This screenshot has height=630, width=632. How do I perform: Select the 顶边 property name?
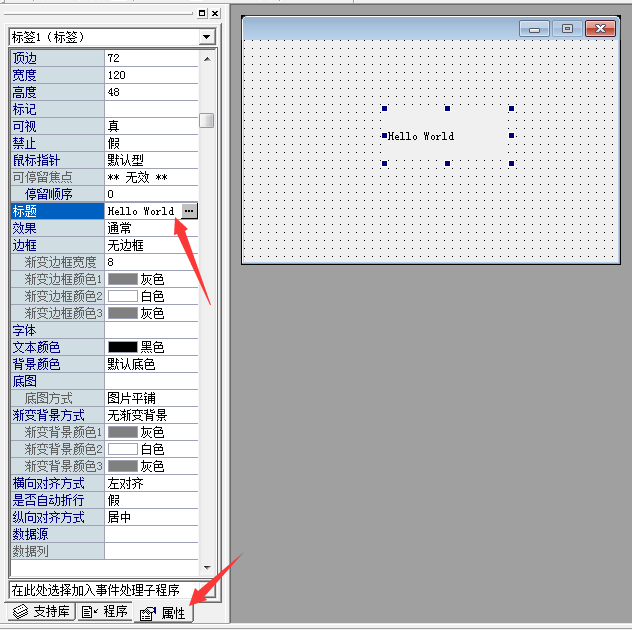click(x=57, y=58)
